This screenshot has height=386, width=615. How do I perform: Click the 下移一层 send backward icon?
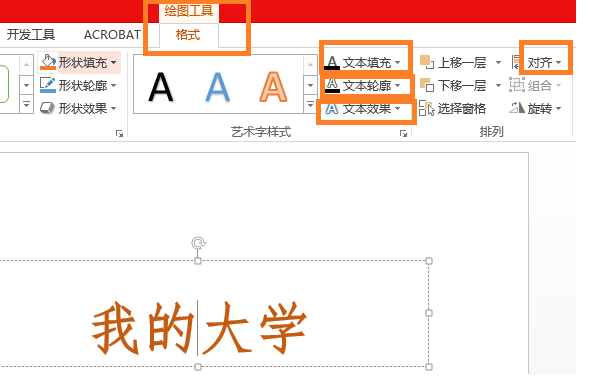427,85
